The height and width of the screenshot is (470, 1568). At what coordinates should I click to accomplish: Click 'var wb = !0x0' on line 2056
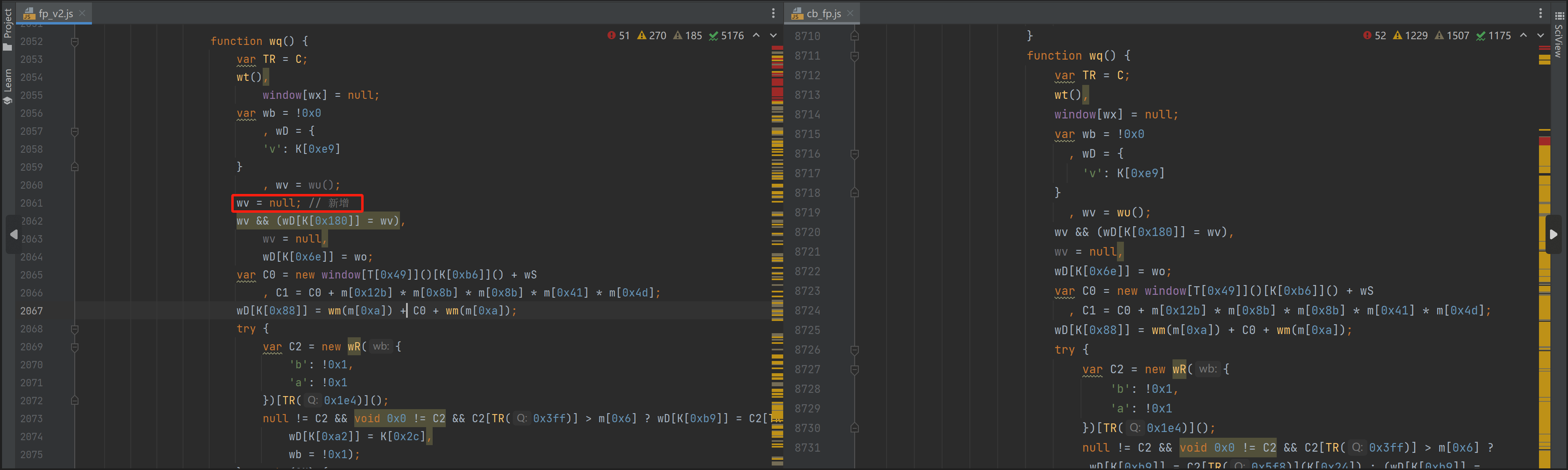pos(279,113)
